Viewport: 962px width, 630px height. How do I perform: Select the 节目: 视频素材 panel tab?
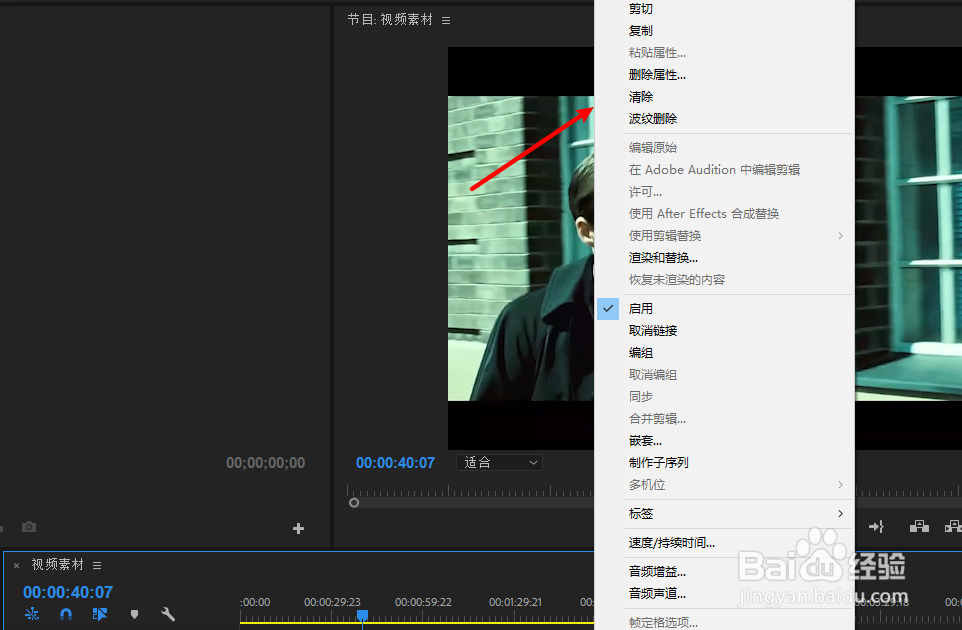point(390,20)
